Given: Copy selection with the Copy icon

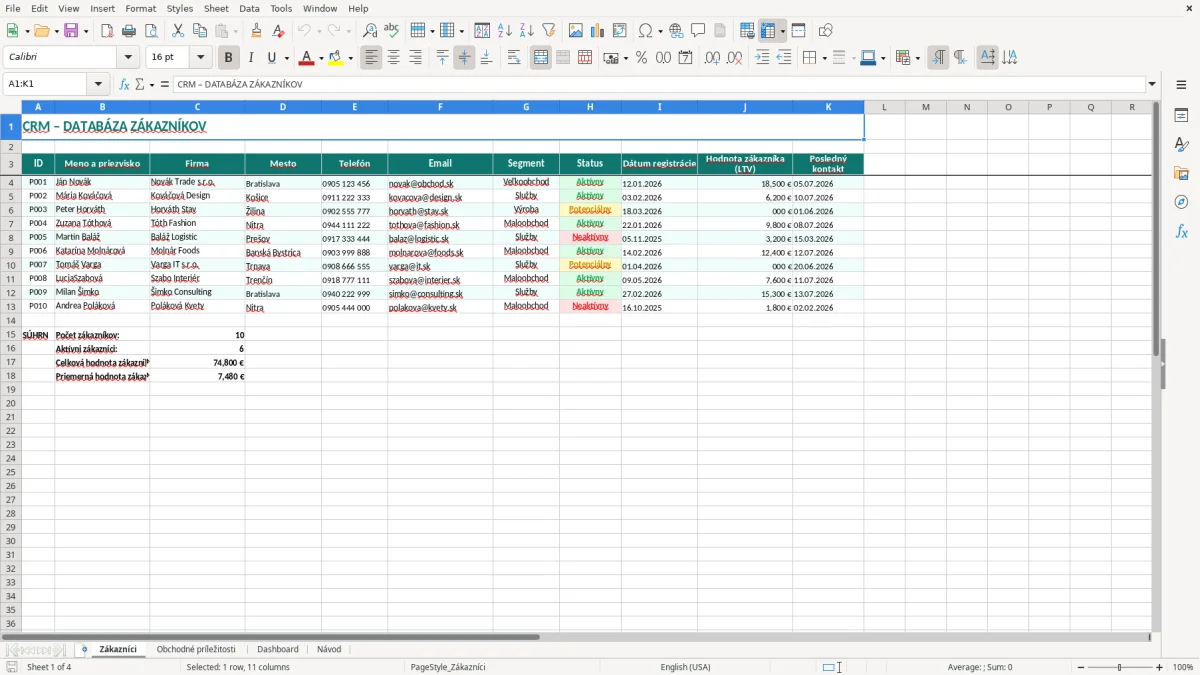Looking at the screenshot, I should (x=200, y=31).
